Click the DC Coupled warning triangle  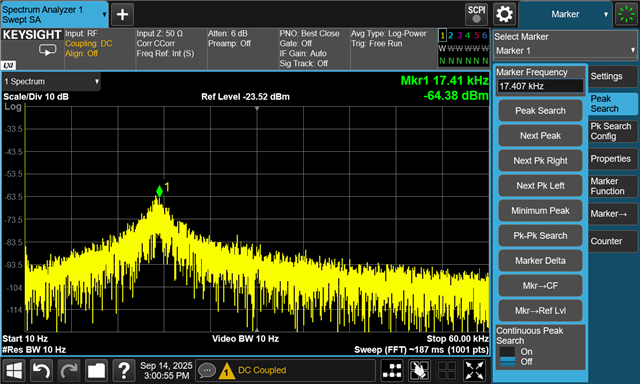tap(226, 371)
